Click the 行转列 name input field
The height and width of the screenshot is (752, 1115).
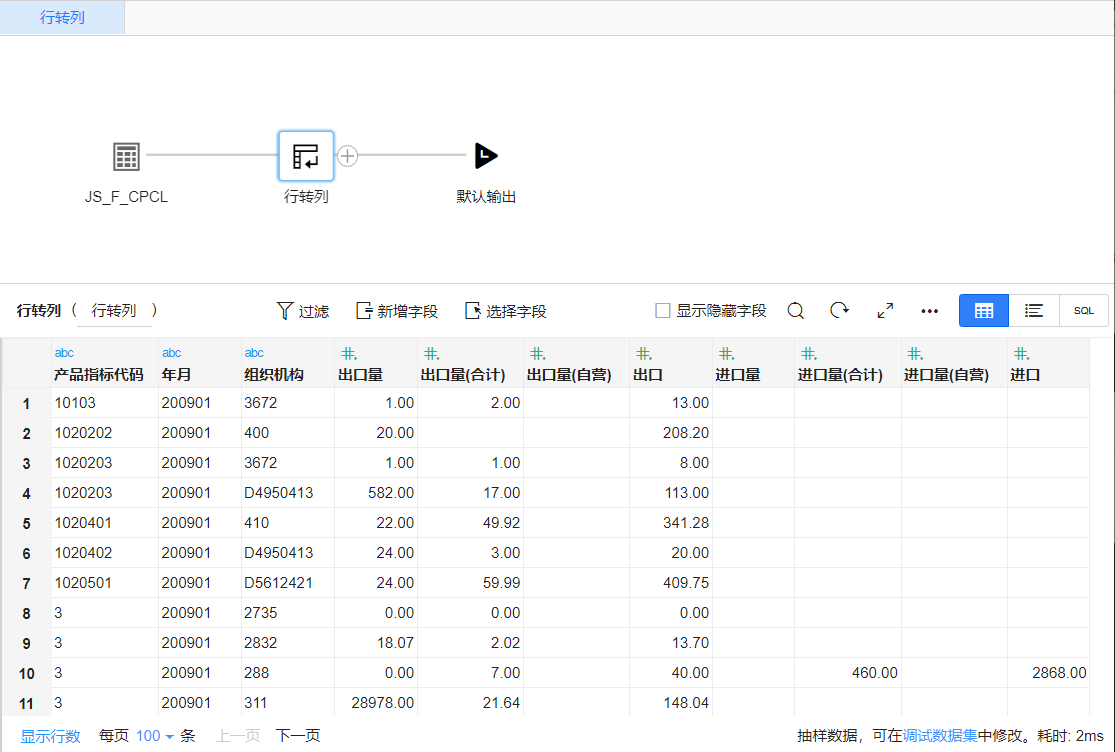coord(114,311)
